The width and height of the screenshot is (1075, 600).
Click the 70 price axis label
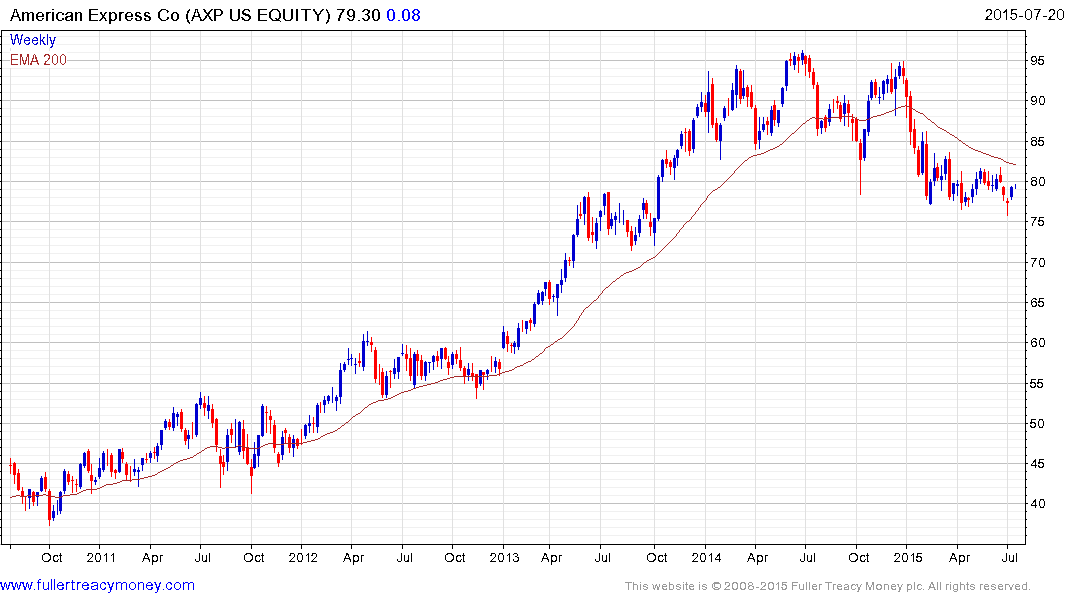1037,263
